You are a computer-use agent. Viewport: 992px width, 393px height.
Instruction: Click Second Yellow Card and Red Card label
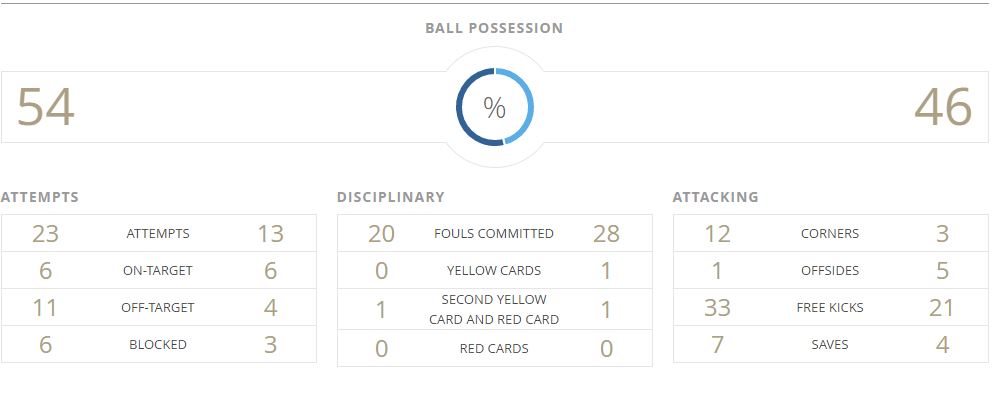494,309
